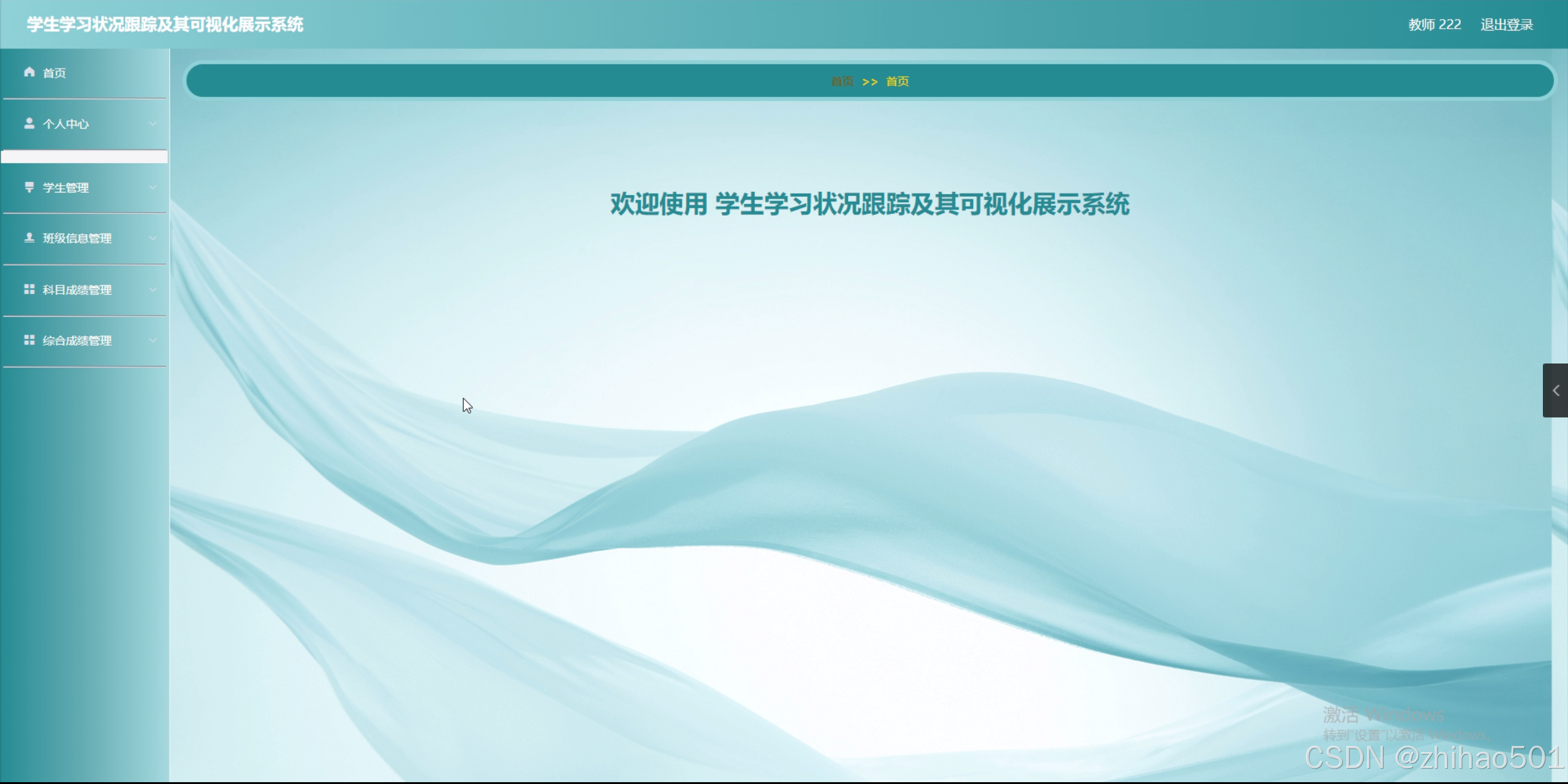Expand 学生管理 with its chevron arrow
Image resolution: width=1568 pixels, height=784 pixels.
(x=153, y=188)
